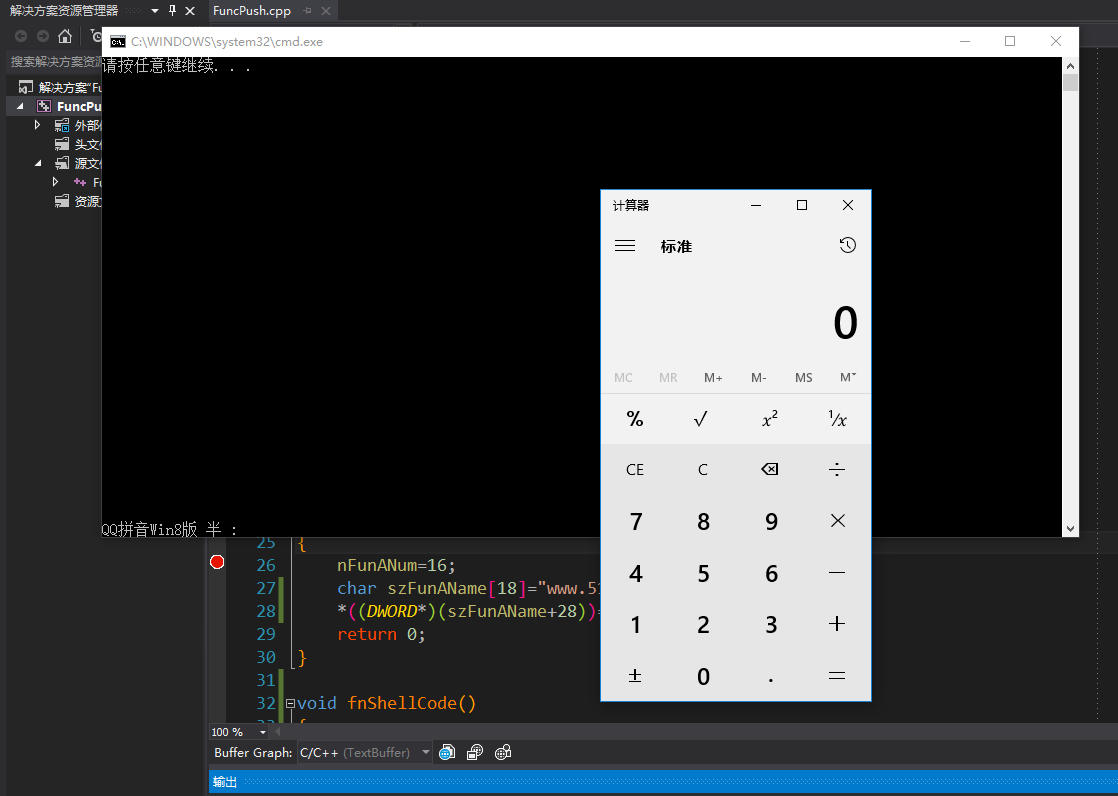The image size is (1118, 796).
Task: Open the 100 % zoom level dropdown
Action: click(262, 733)
